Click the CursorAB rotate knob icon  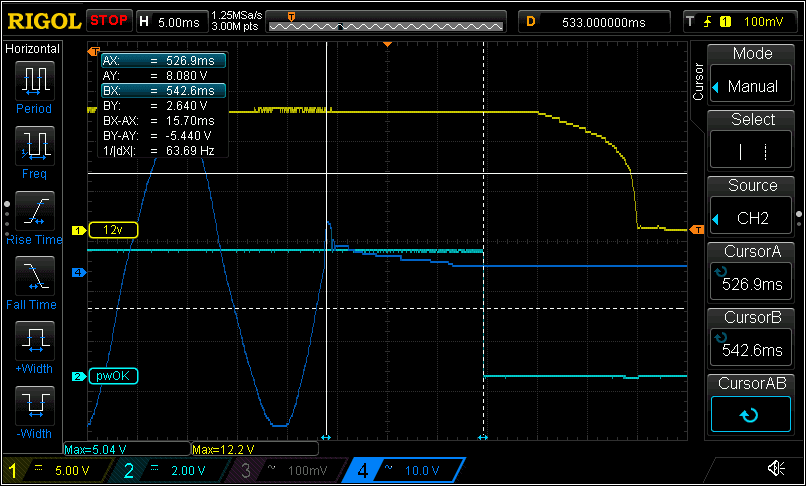750,415
